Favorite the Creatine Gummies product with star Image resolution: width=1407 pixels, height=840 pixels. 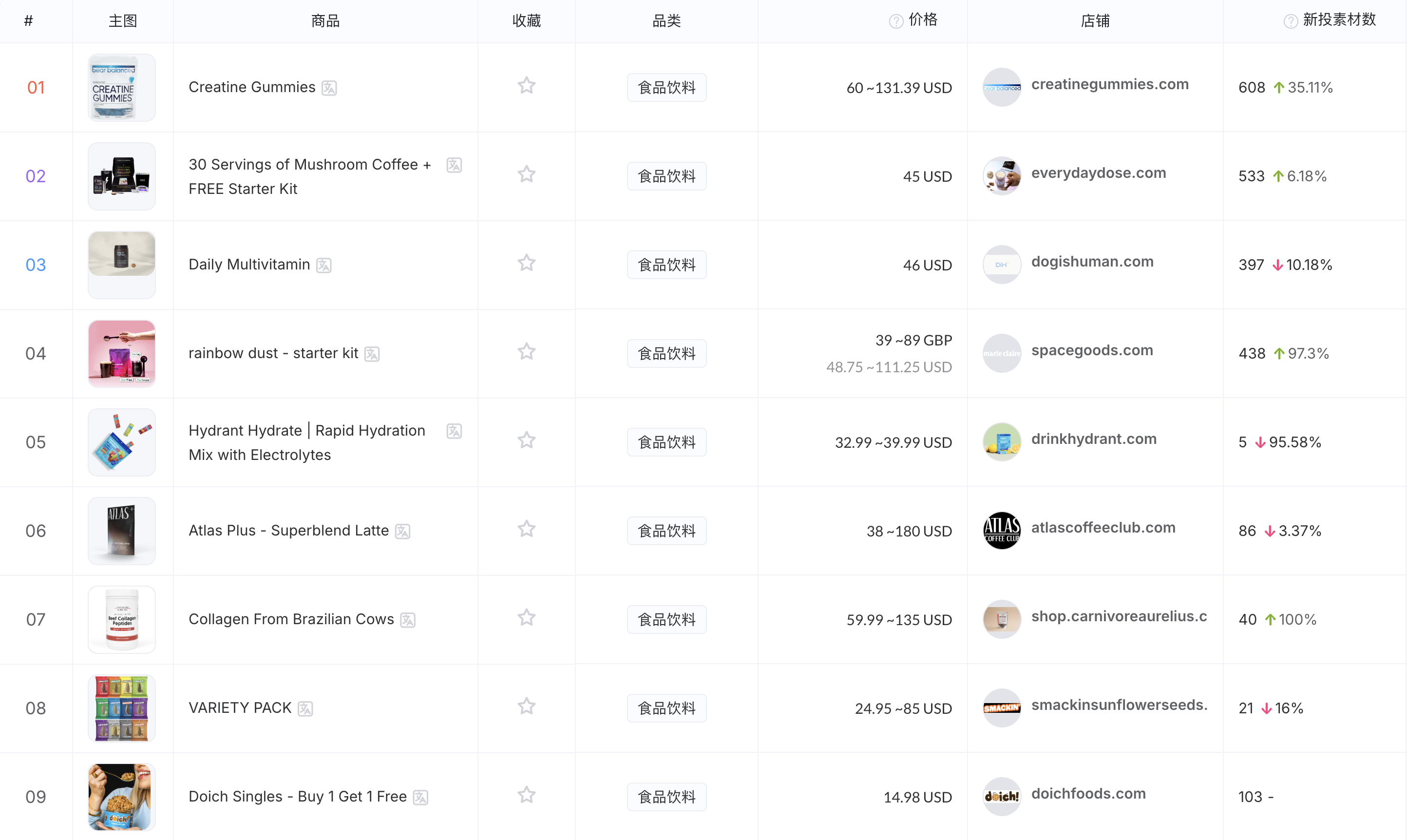click(x=526, y=86)
